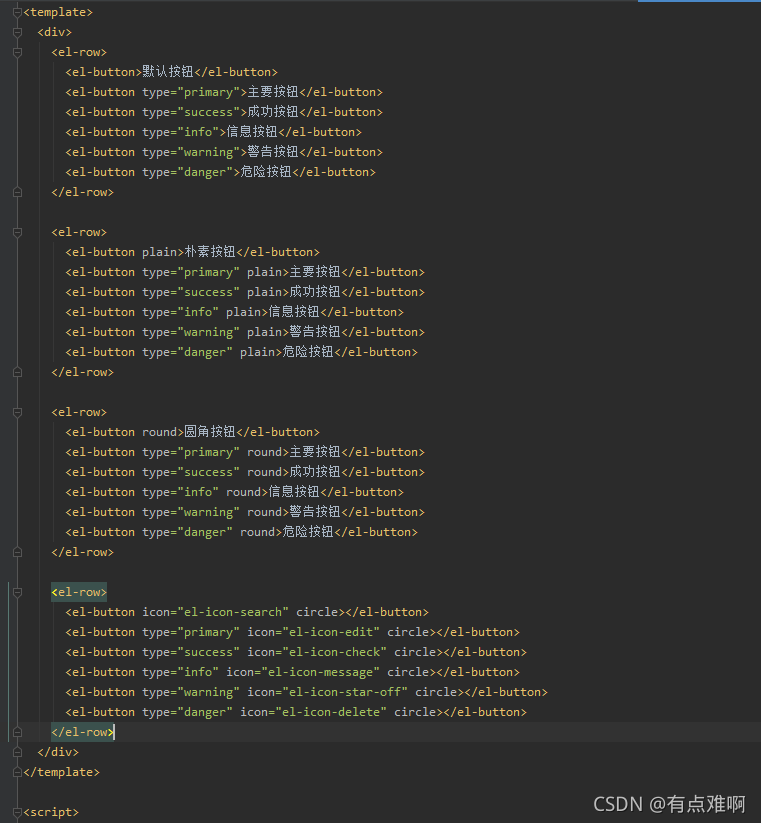Click fold marker at </el-row> below the el-icon-delete line

[x=17, y=732]
